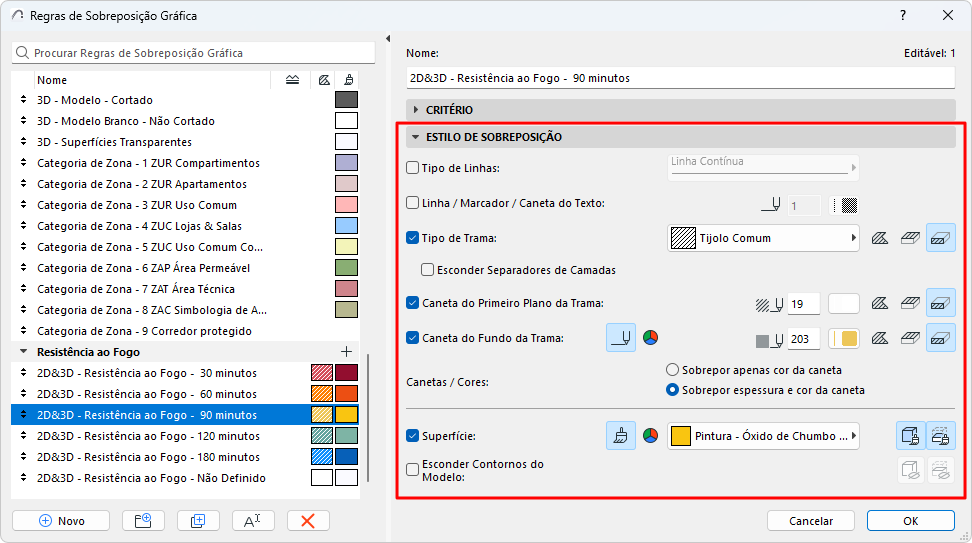
Task: Collapse the Resistência ao Fogo group
Action: (x=24, y=351)
